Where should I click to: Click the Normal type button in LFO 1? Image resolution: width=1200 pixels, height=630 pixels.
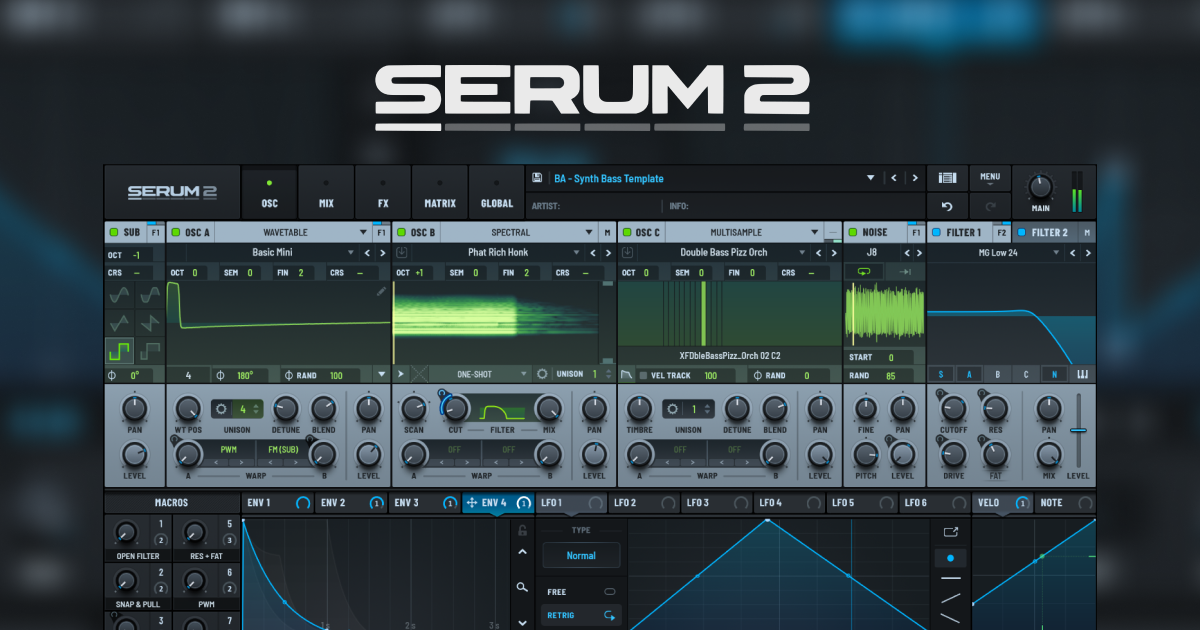pyautogui.click(x=581, y=554)
